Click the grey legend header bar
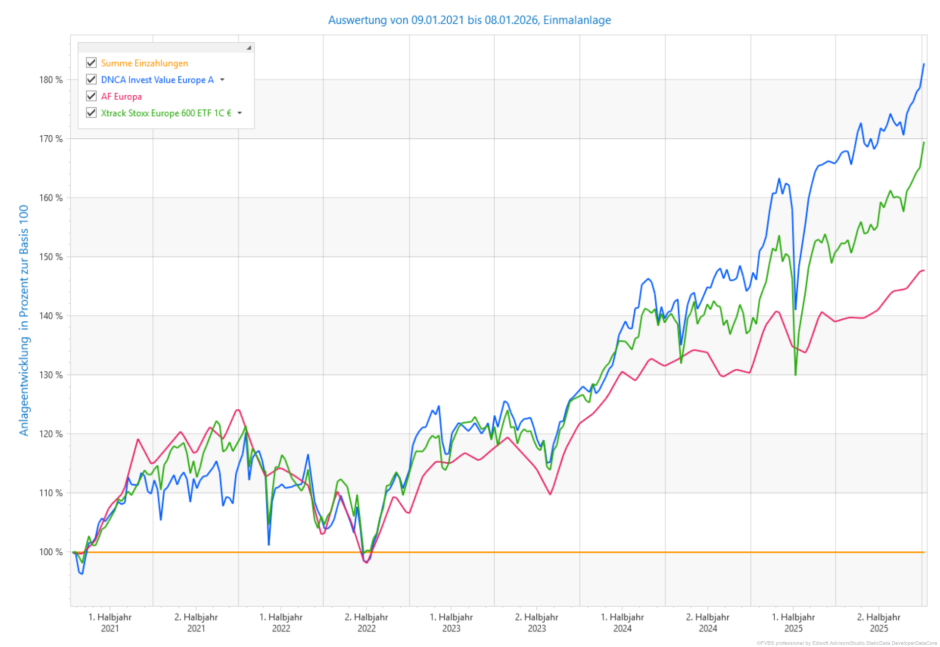 (x=165, y=47)
